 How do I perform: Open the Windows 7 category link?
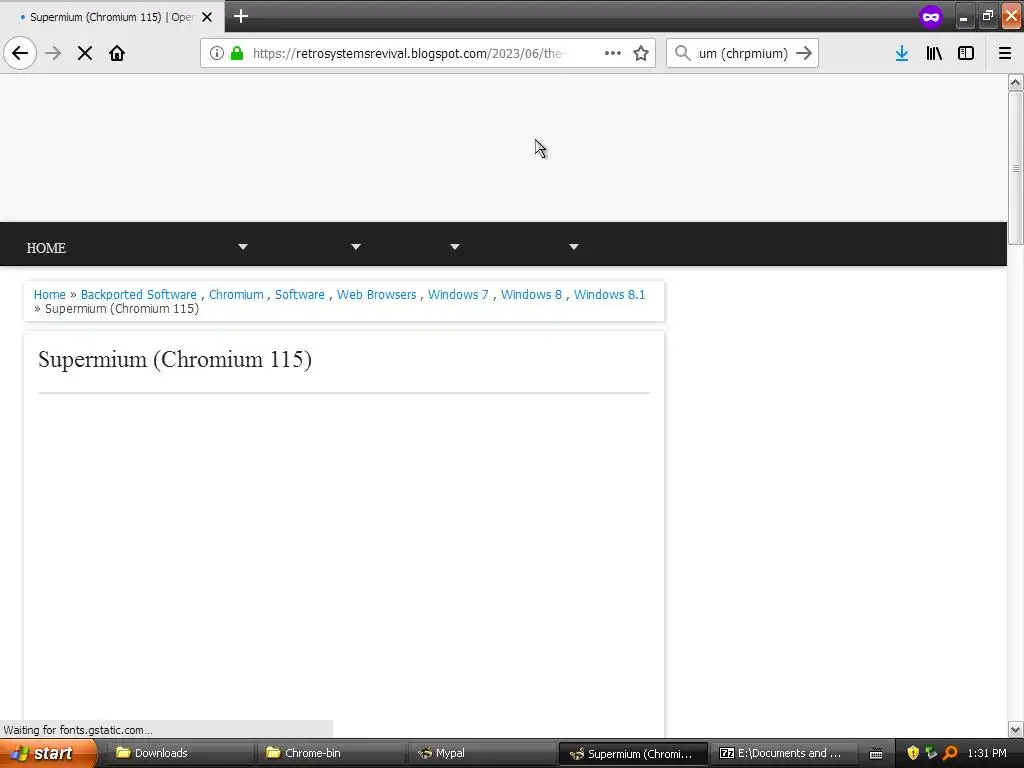click(x=458, y=295)
